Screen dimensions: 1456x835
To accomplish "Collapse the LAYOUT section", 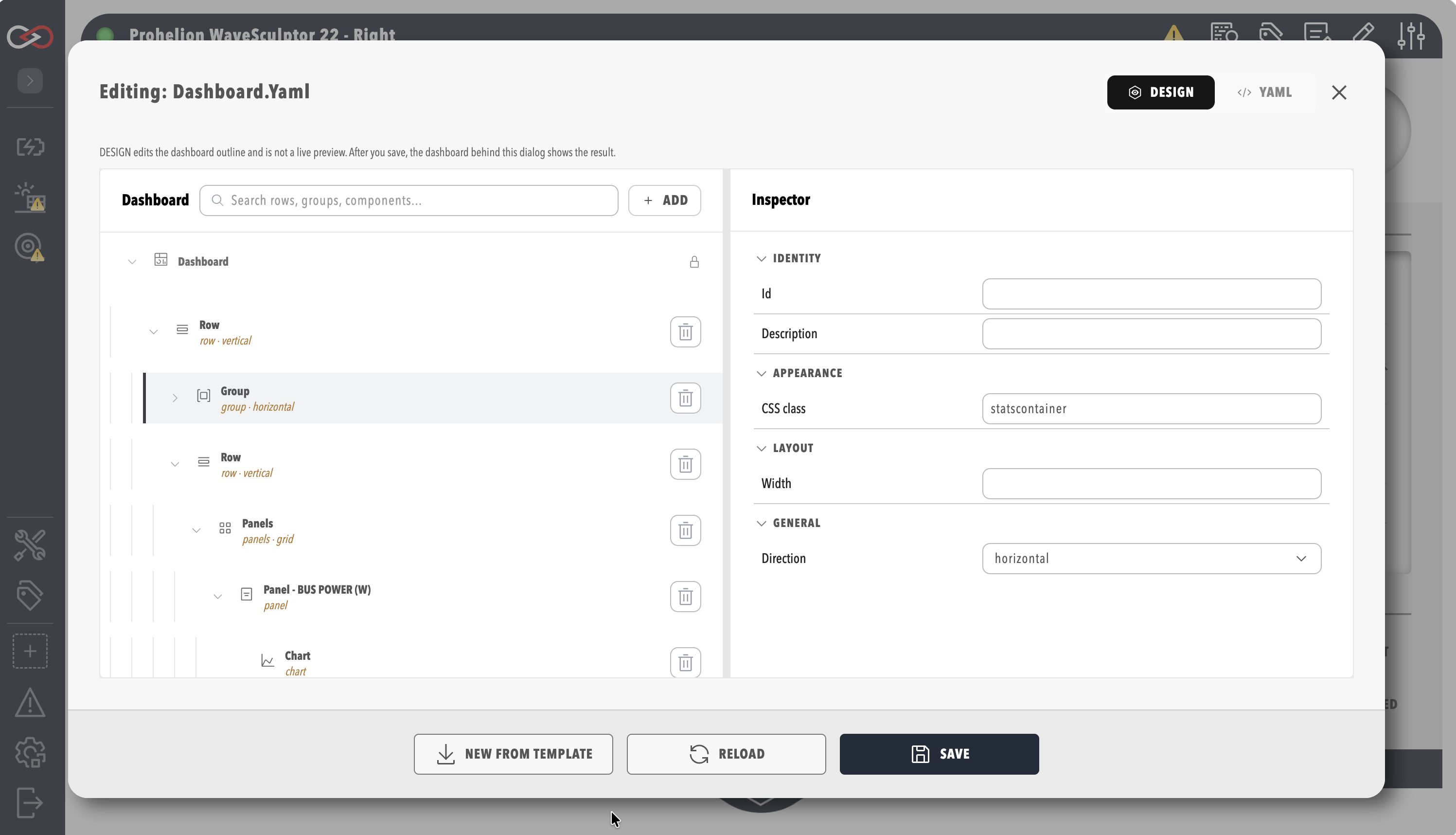I will pyautogui.click(x=784, y=449).
